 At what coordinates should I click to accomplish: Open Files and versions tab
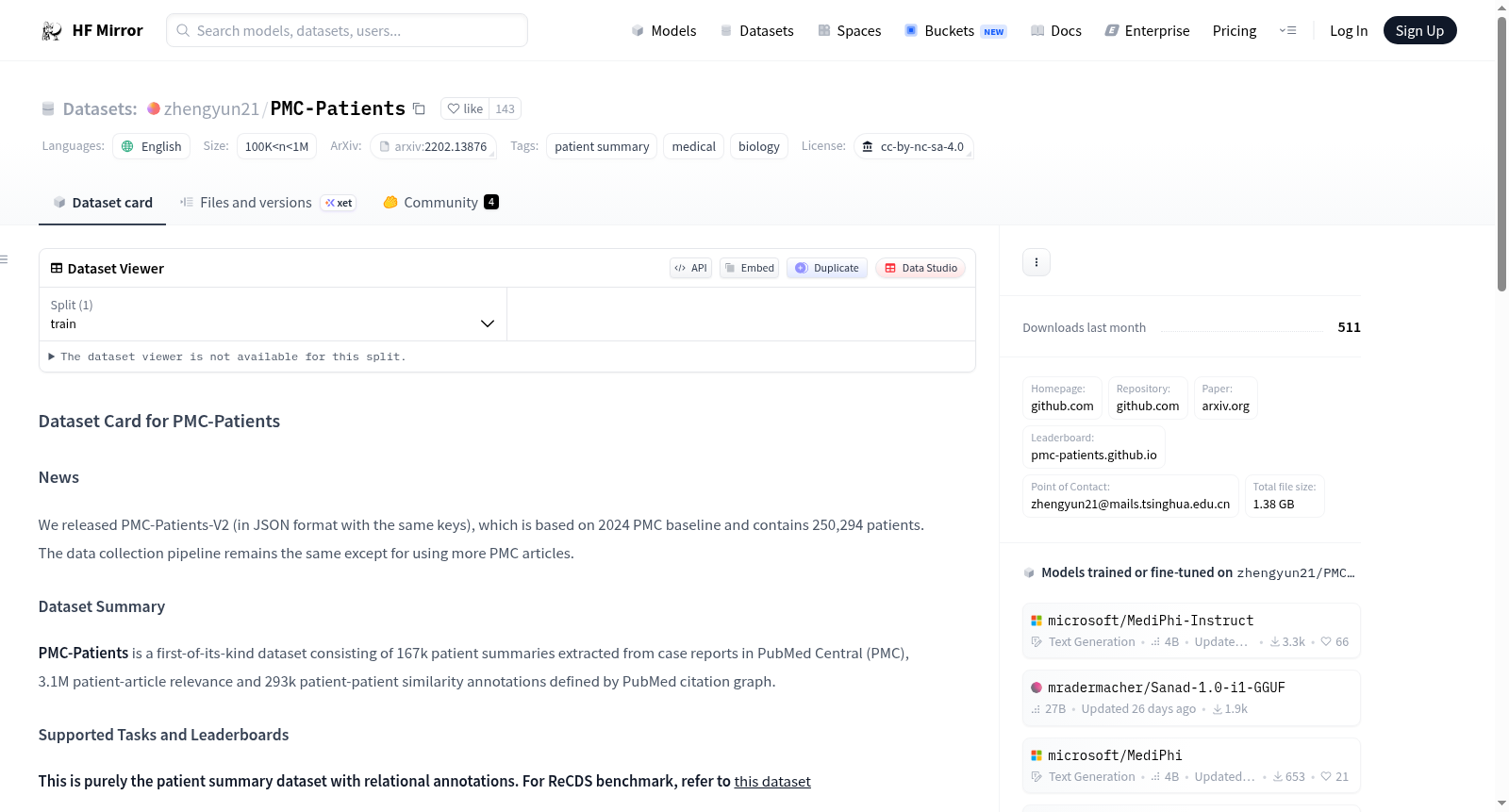pos(268,203)
